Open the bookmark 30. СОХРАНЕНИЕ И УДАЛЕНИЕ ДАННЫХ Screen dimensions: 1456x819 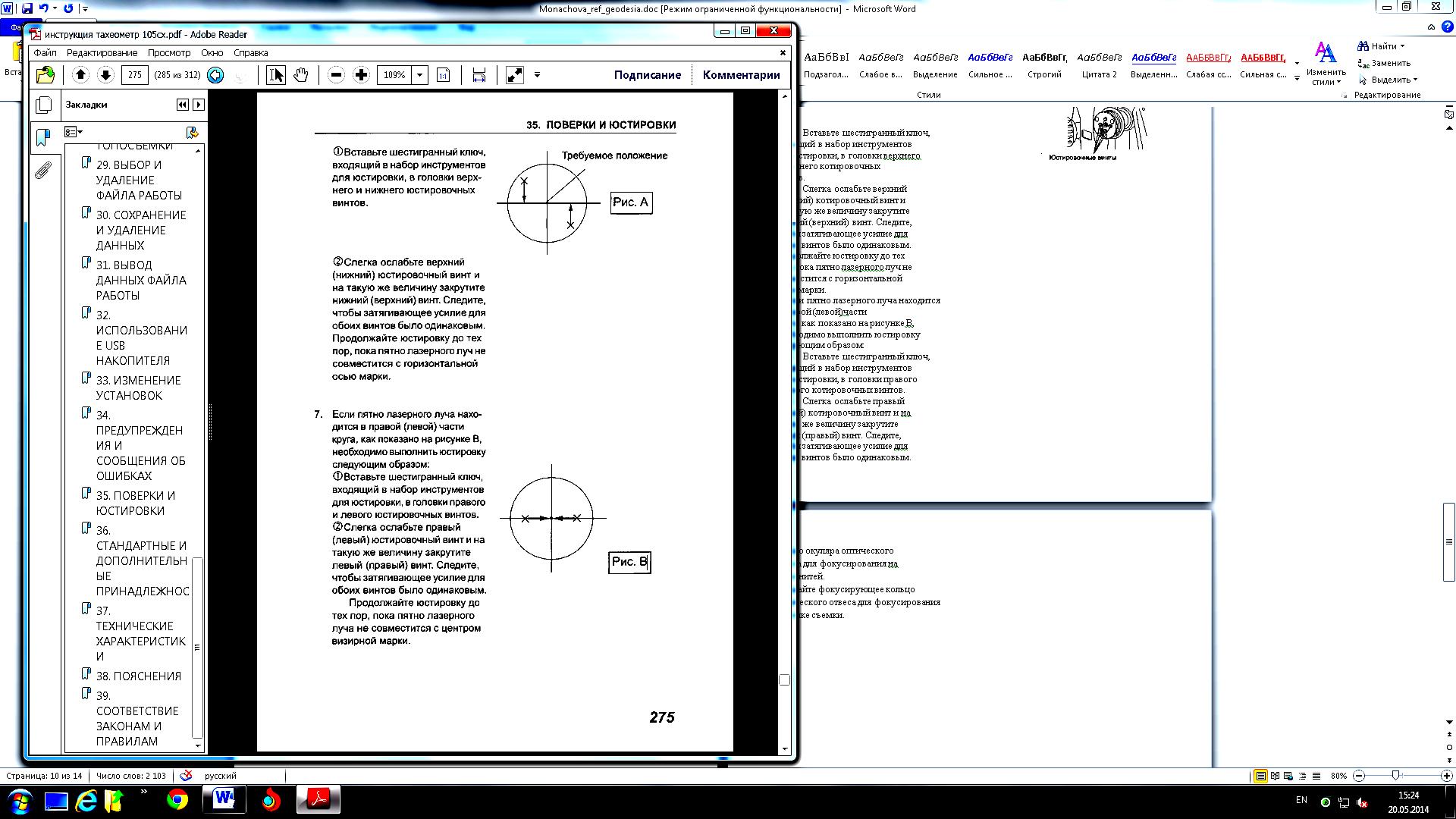tap(140, 230)
